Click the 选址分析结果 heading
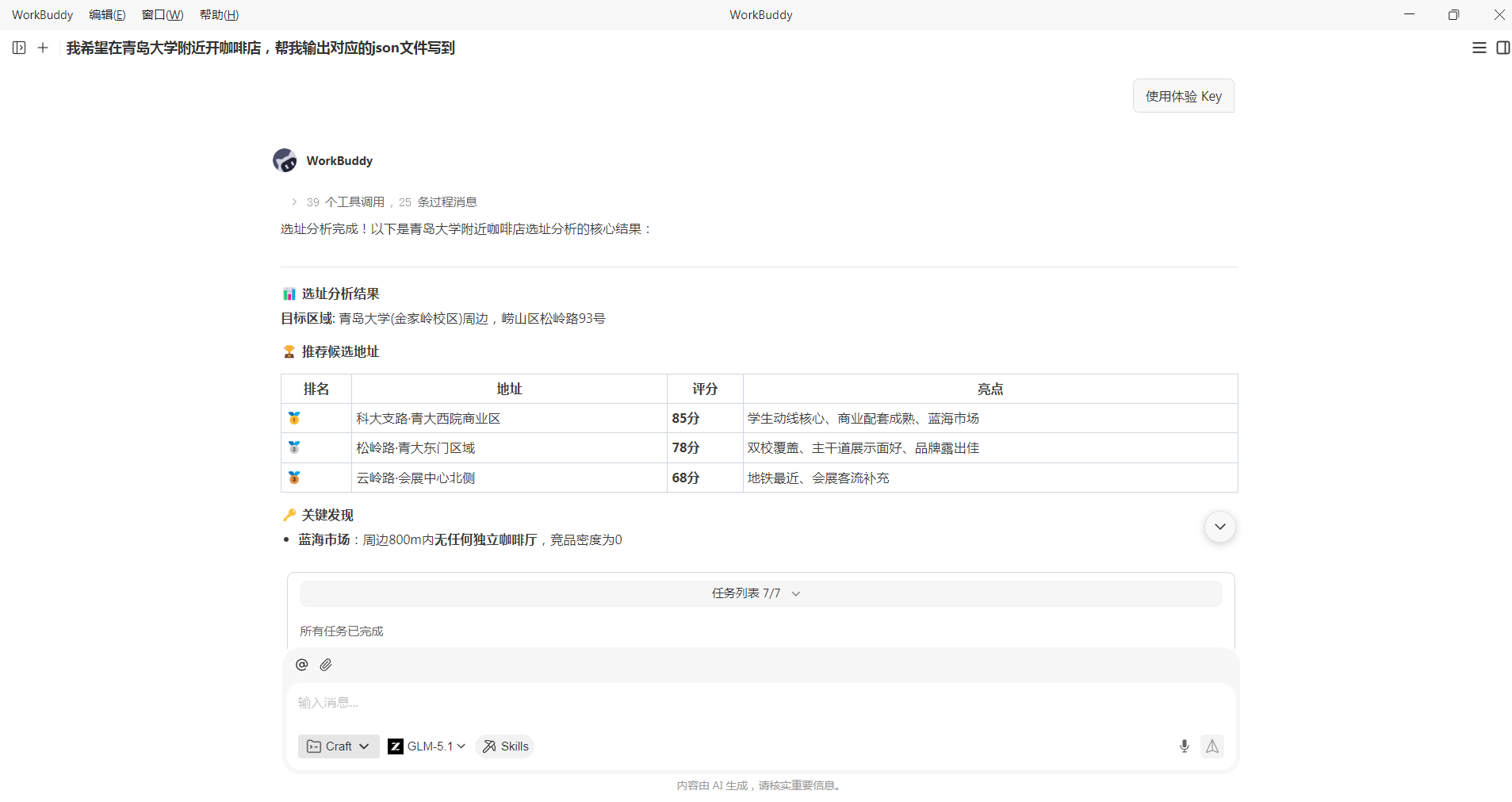 340,294
